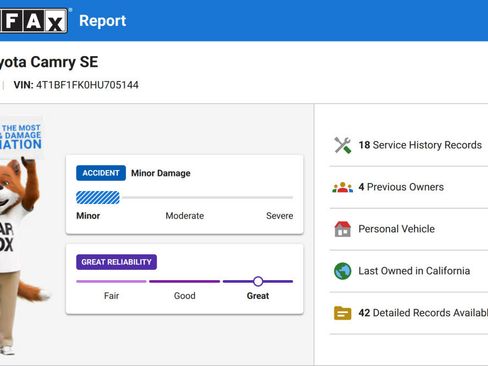Click the yellow folder detailed records icon
This screenshot has height=366, width=488.
342,313
